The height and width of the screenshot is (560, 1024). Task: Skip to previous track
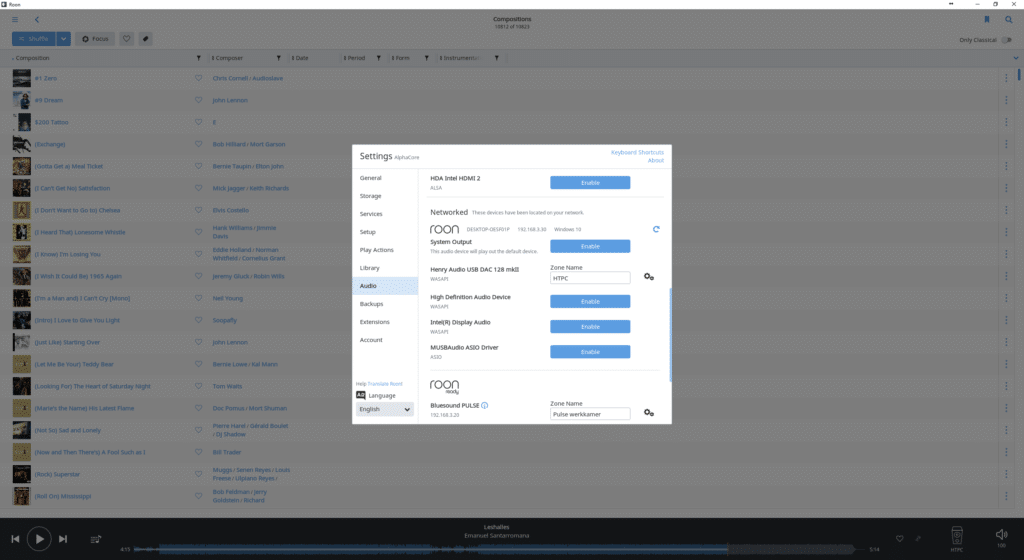(15, 539)
